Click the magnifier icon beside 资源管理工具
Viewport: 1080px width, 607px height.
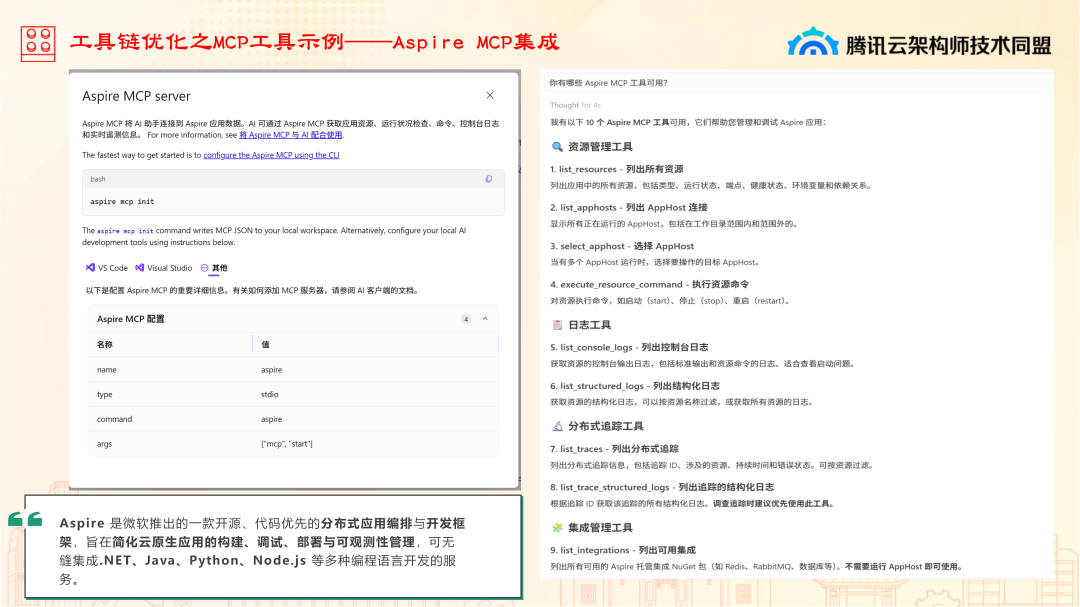coord(557,147)
